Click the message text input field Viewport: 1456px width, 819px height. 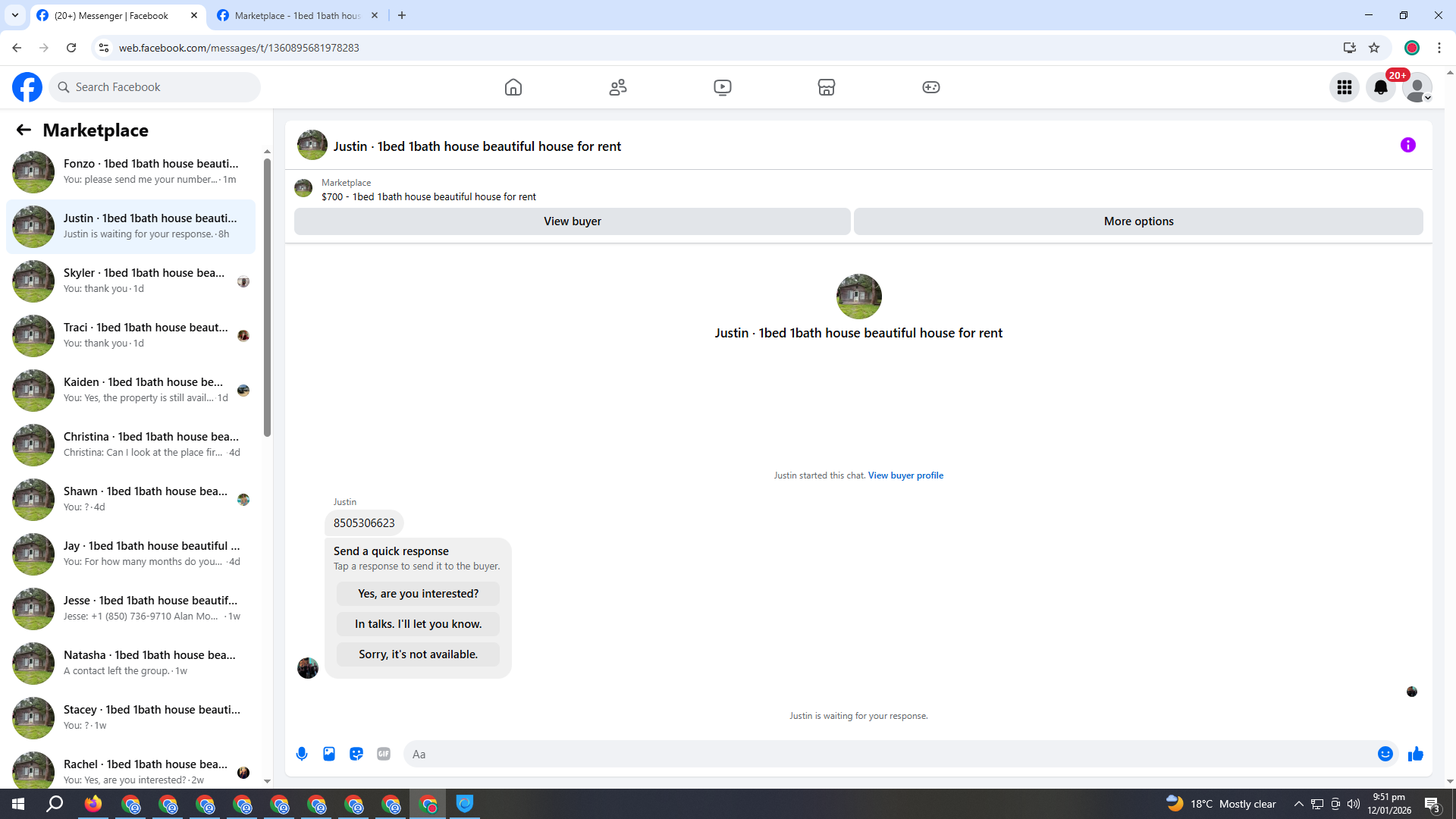[x=887, y=754]
